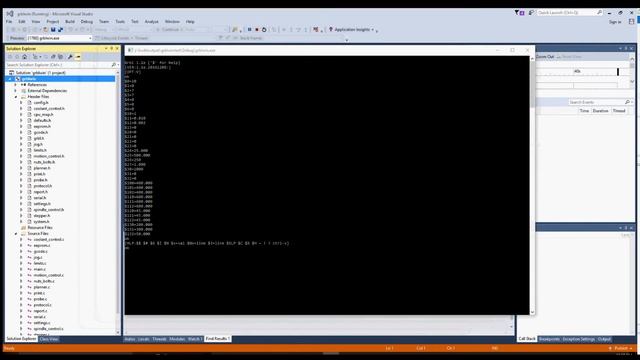Switch to the Locals tab
Screen dimensions: 640x360
(x=143, y=339)
